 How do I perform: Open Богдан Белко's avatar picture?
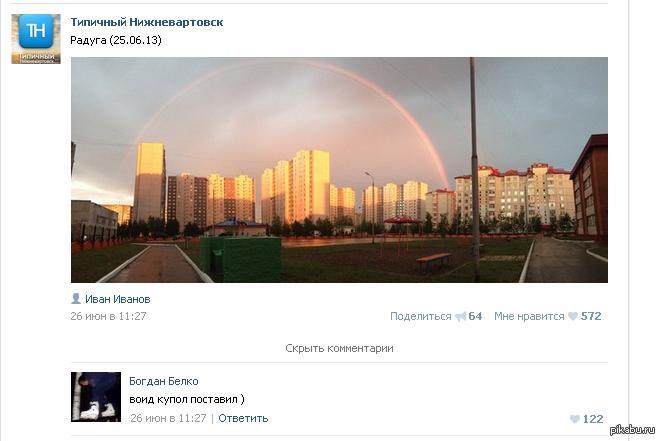pos(96,397)
